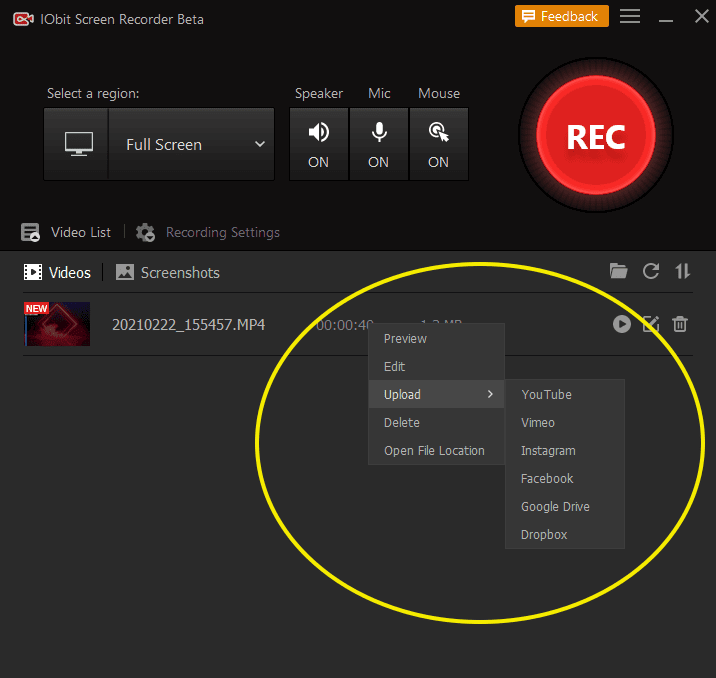Click the IObit Screen Recorder logo icon
The image size is (716, 678).
(x=23, y=19)
